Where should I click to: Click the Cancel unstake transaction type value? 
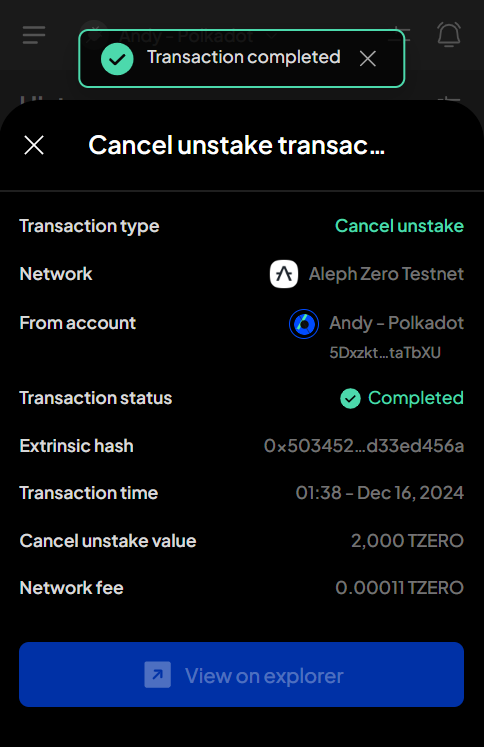(399, 226)
